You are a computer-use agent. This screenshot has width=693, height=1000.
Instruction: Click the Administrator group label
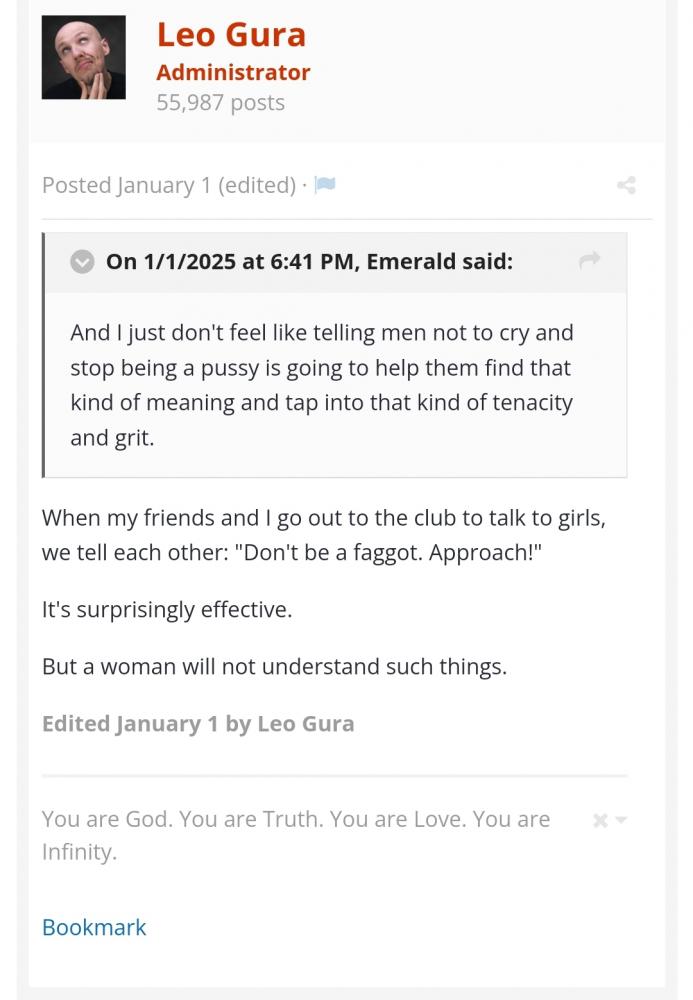click(233, 72)
